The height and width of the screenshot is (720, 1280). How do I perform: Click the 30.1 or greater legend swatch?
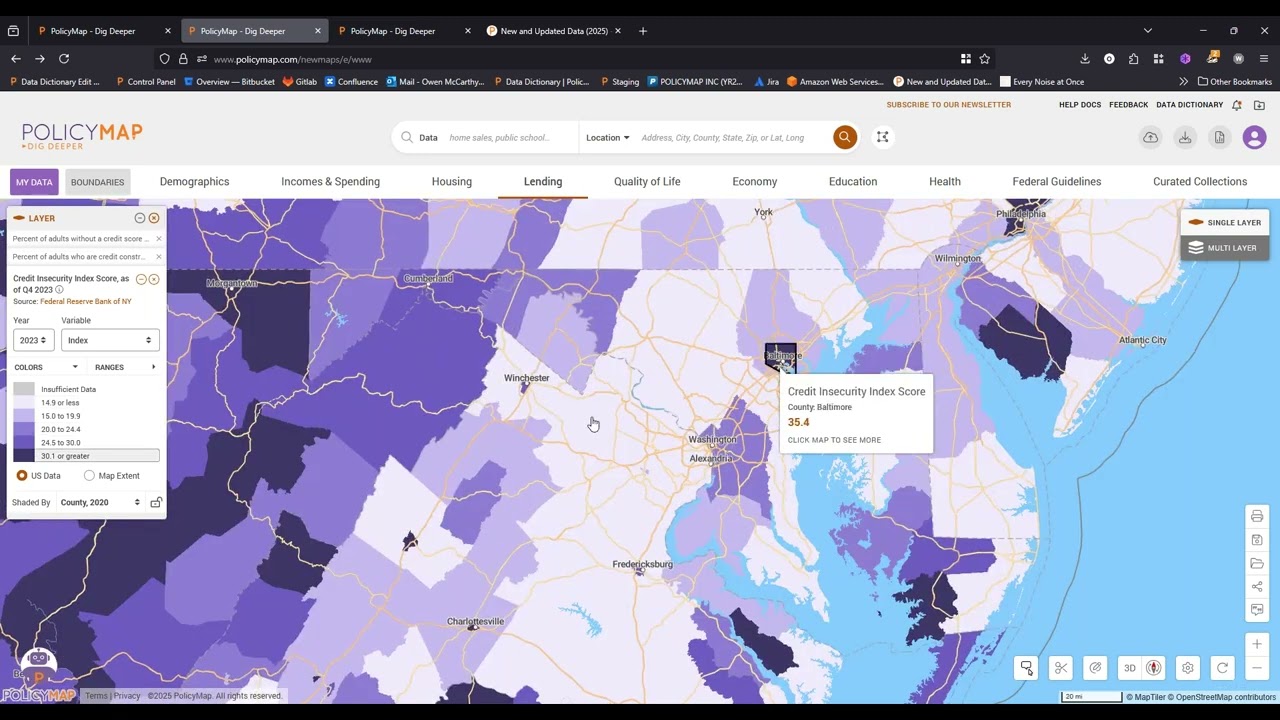click(x=24, y=456)
